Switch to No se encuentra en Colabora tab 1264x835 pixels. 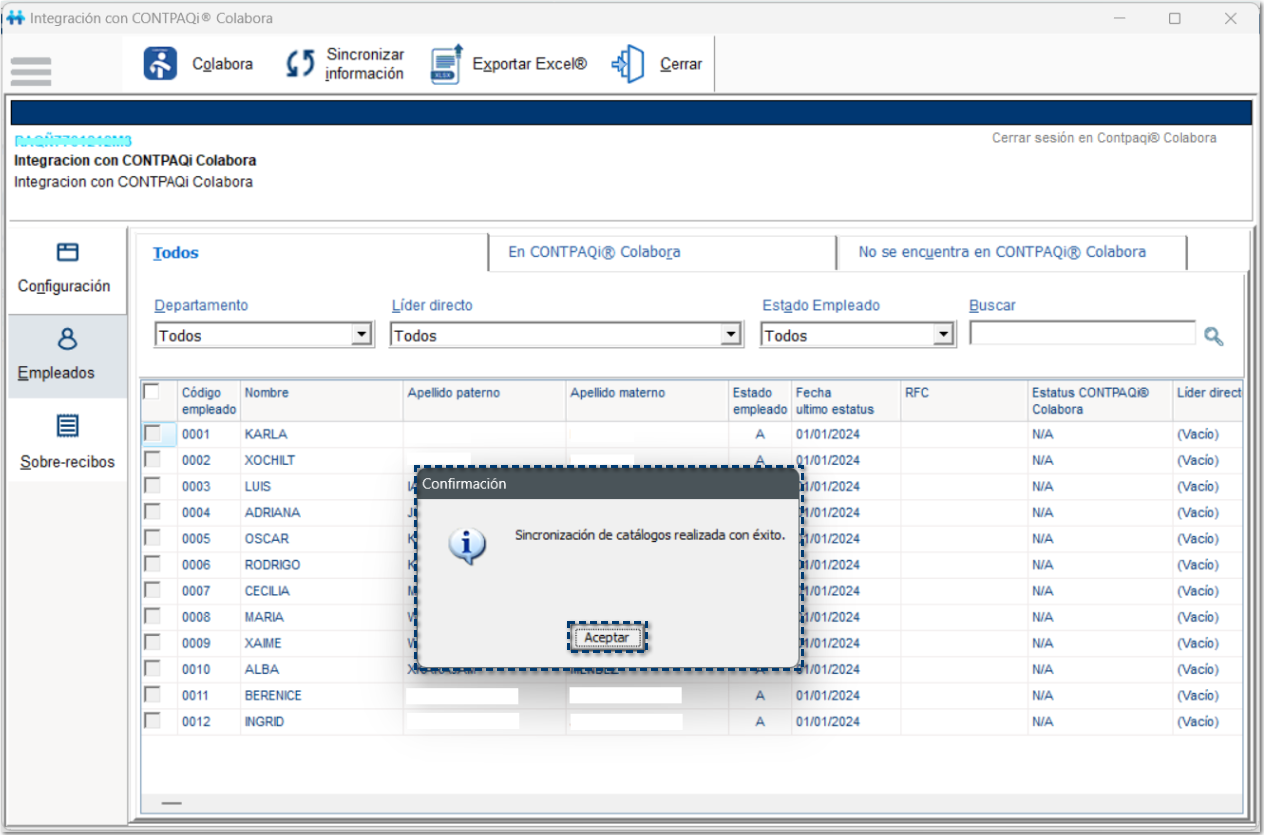coord(1001,252)
